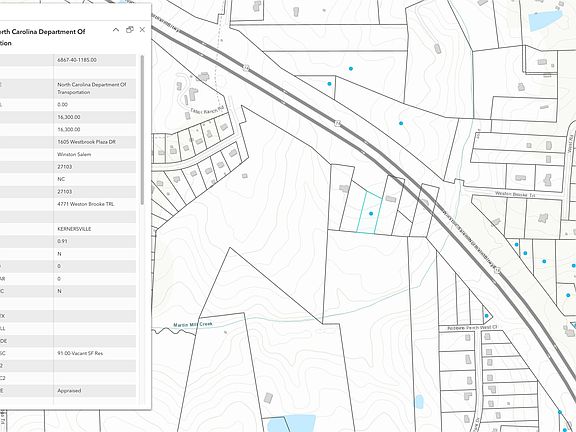This screenshot has height=432, width=576.
Task: Click the Teller Ranch Rd street label
Action: 207,109
